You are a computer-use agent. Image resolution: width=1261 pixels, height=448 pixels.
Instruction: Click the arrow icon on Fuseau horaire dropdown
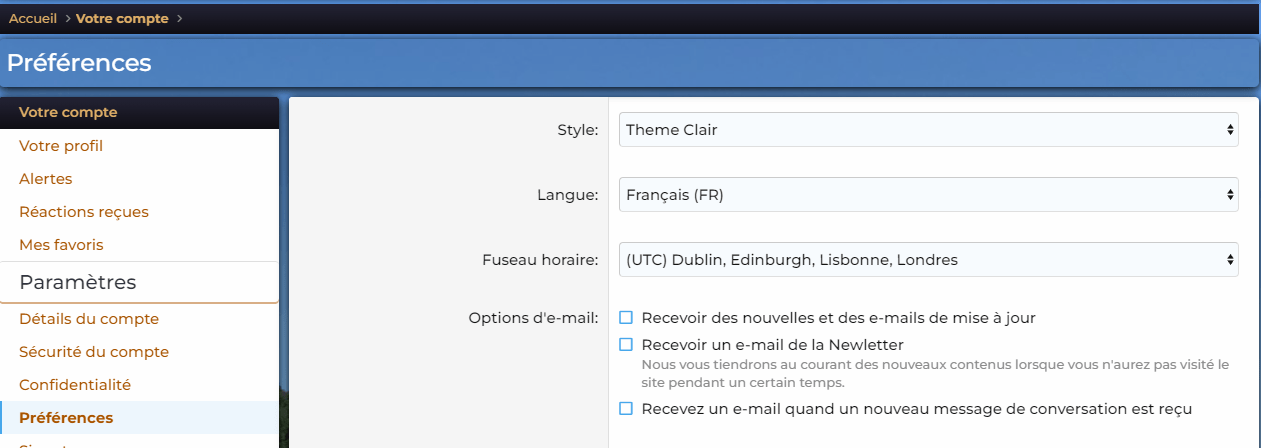pyautogui.click(x=1229, y=260)
